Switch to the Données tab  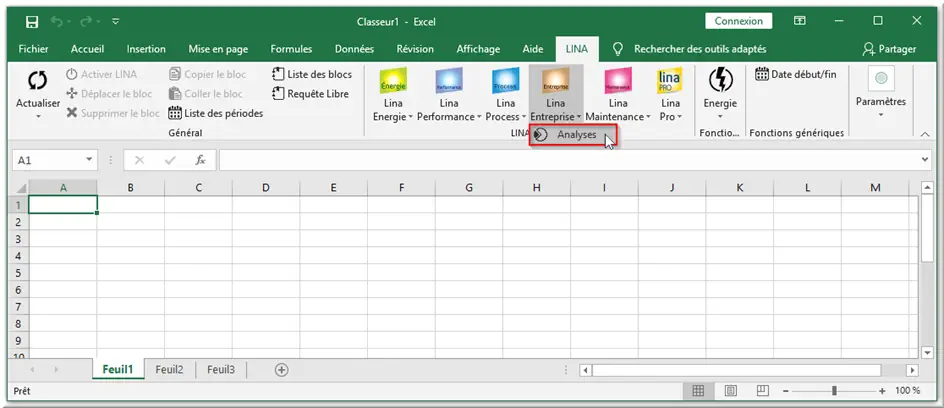click(355, 49)
